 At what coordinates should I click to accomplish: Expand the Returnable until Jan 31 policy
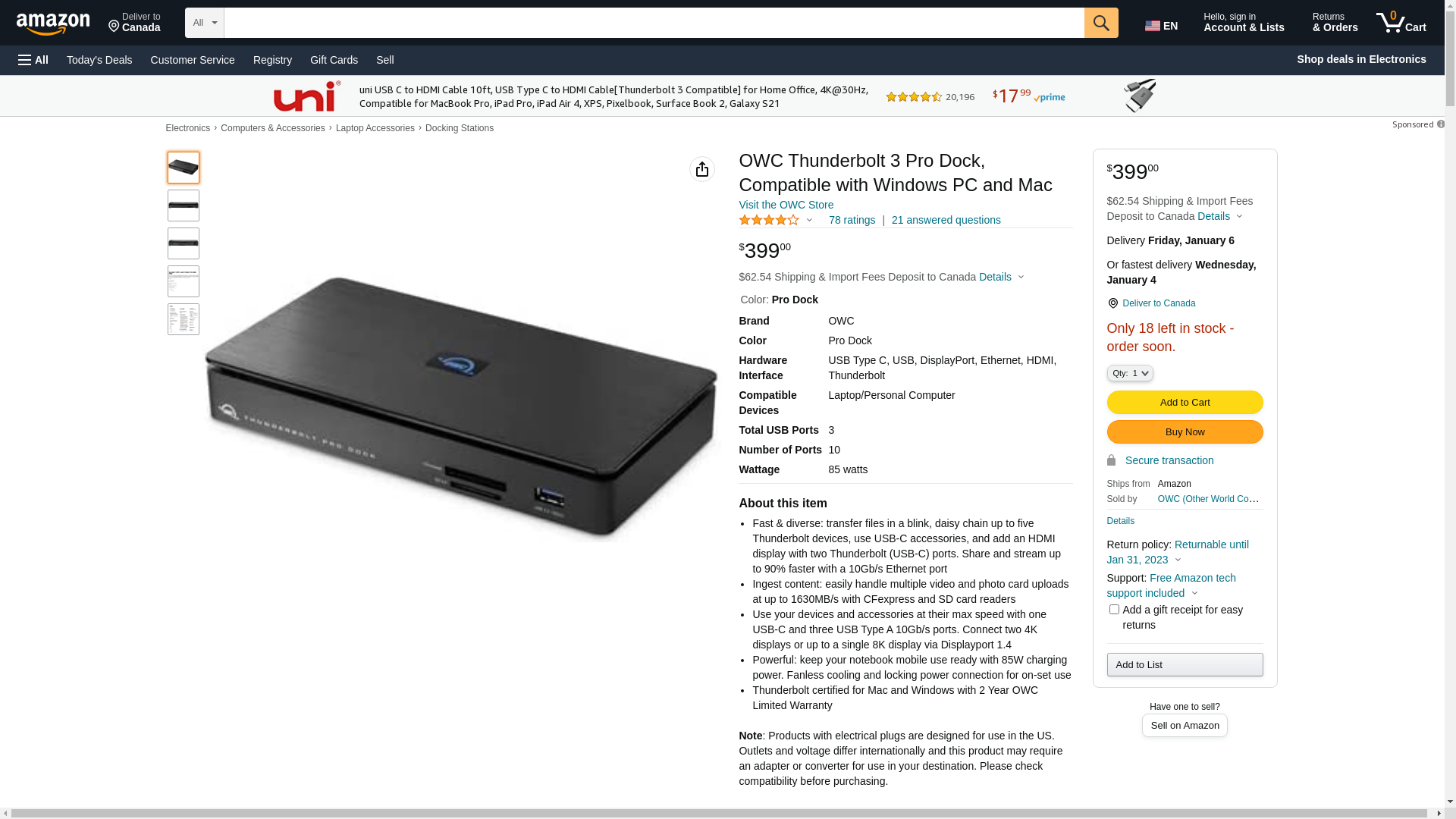point(1178,552)
